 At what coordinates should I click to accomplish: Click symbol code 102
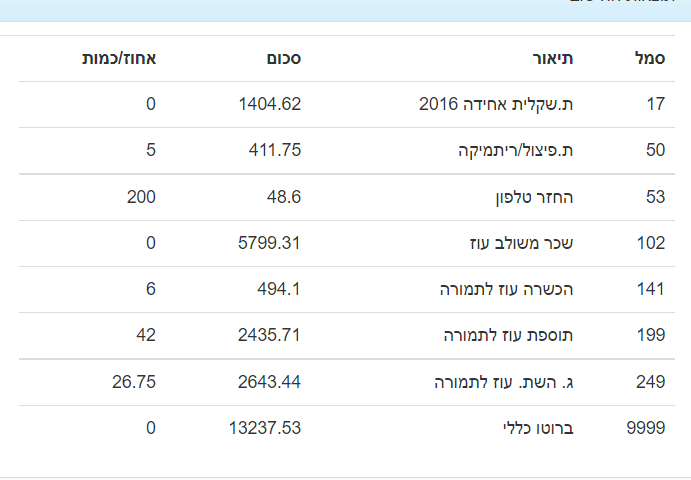pyautogui.click(x=651, y=243)
